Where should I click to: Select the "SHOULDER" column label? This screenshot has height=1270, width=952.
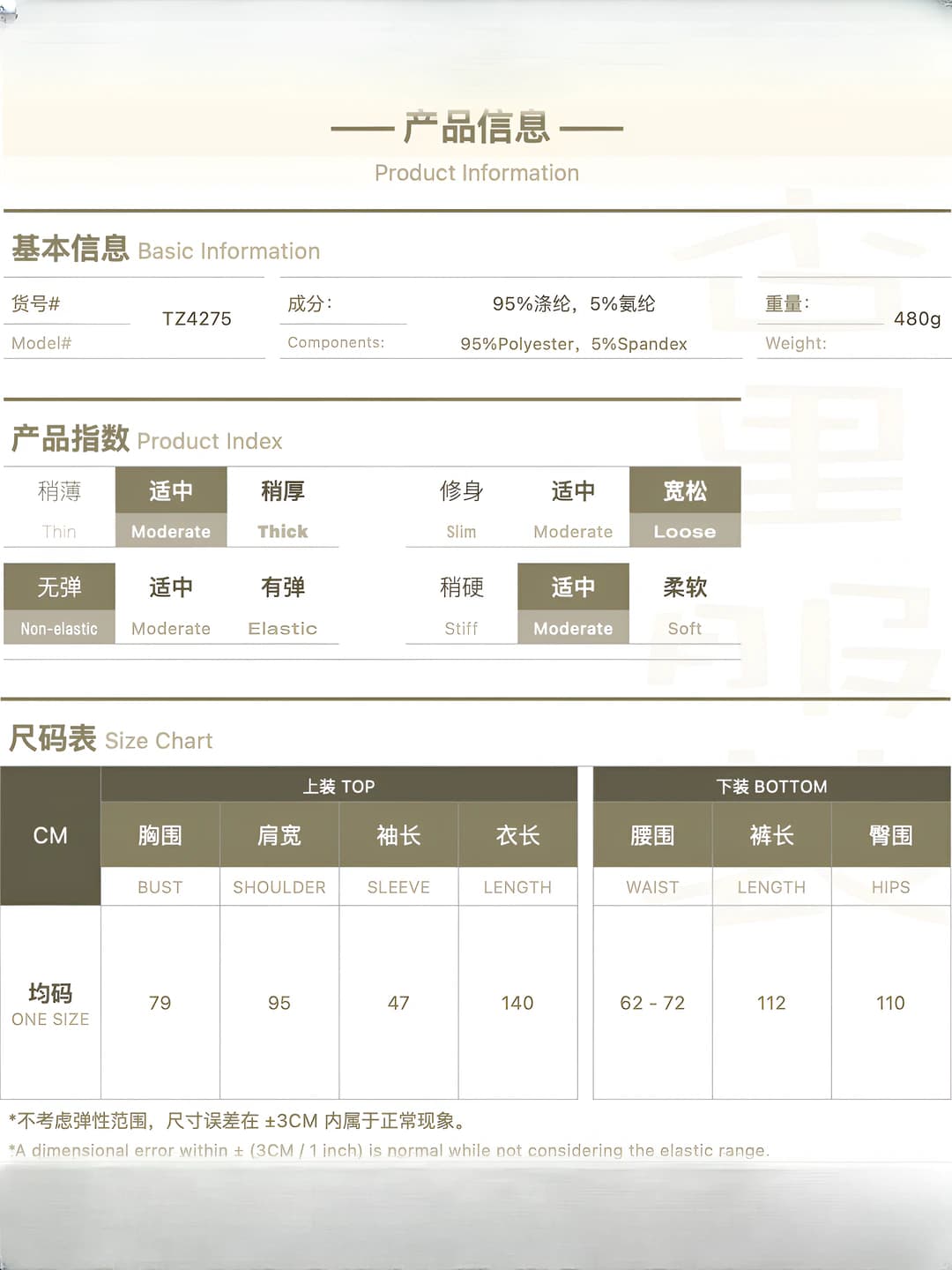(x=279, y=887)
